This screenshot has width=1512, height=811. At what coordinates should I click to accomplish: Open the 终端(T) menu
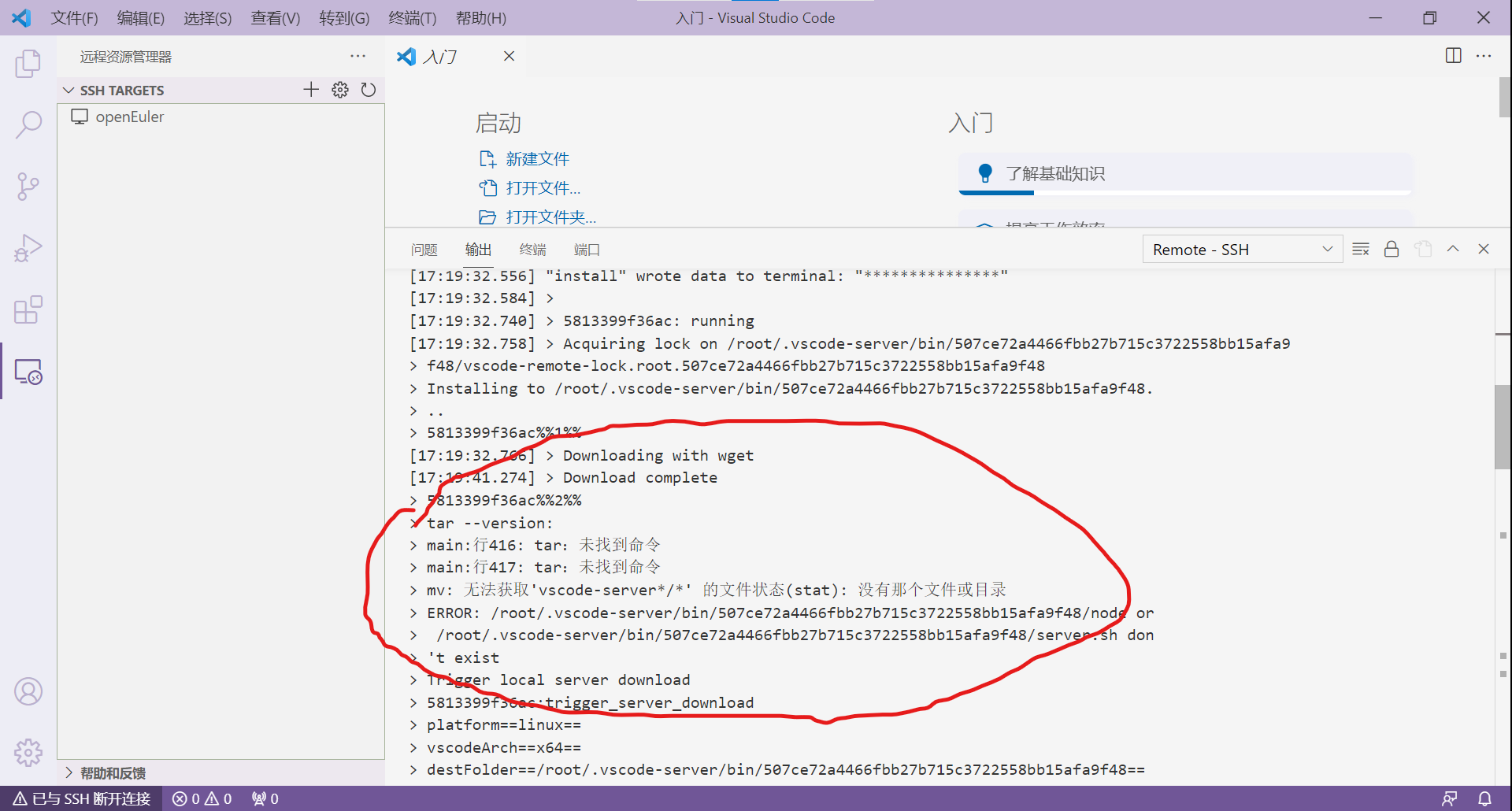412,17
